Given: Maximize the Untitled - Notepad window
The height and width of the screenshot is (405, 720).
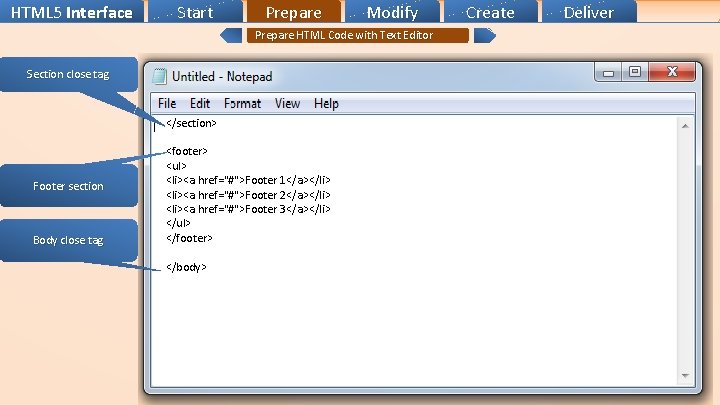Looking at the screenshot, I should pyautogui.click(x=635, y=72).
